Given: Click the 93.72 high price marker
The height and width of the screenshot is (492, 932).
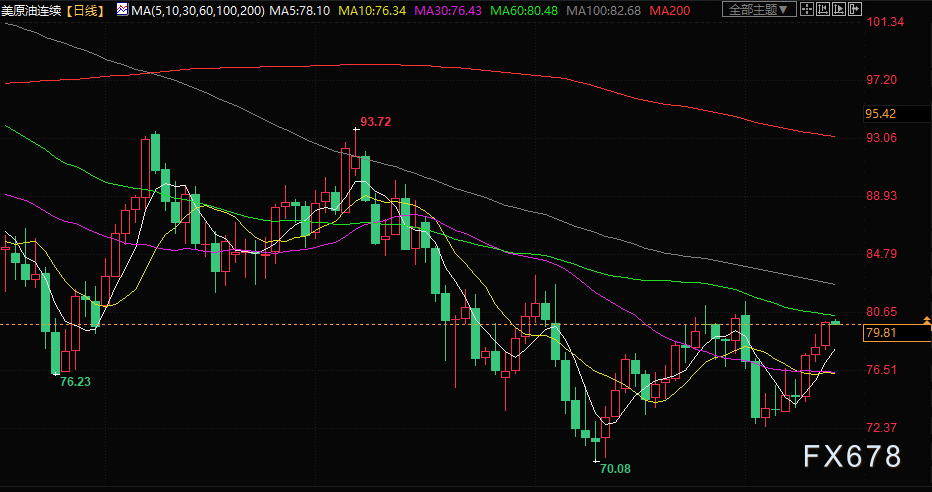Looking at the screenshot, I should pos(375,122).
